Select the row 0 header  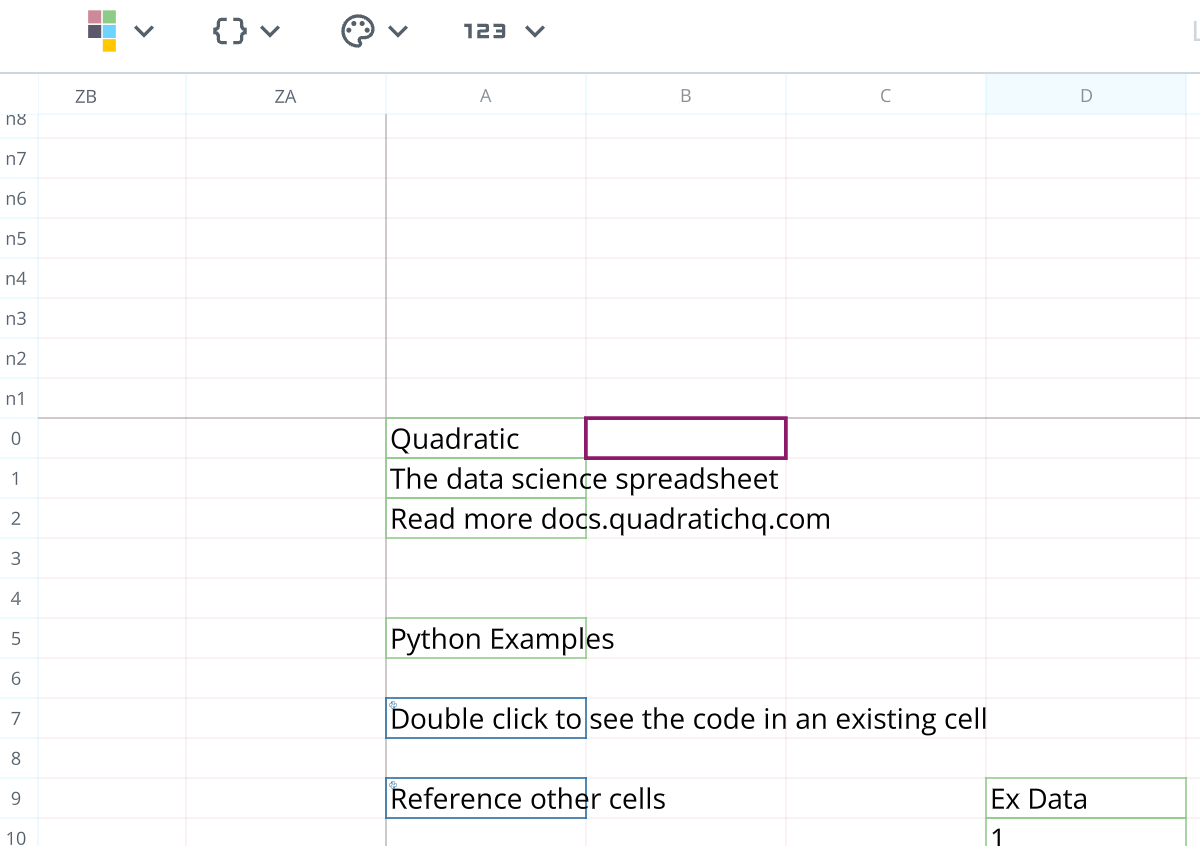tap(17, 438)
